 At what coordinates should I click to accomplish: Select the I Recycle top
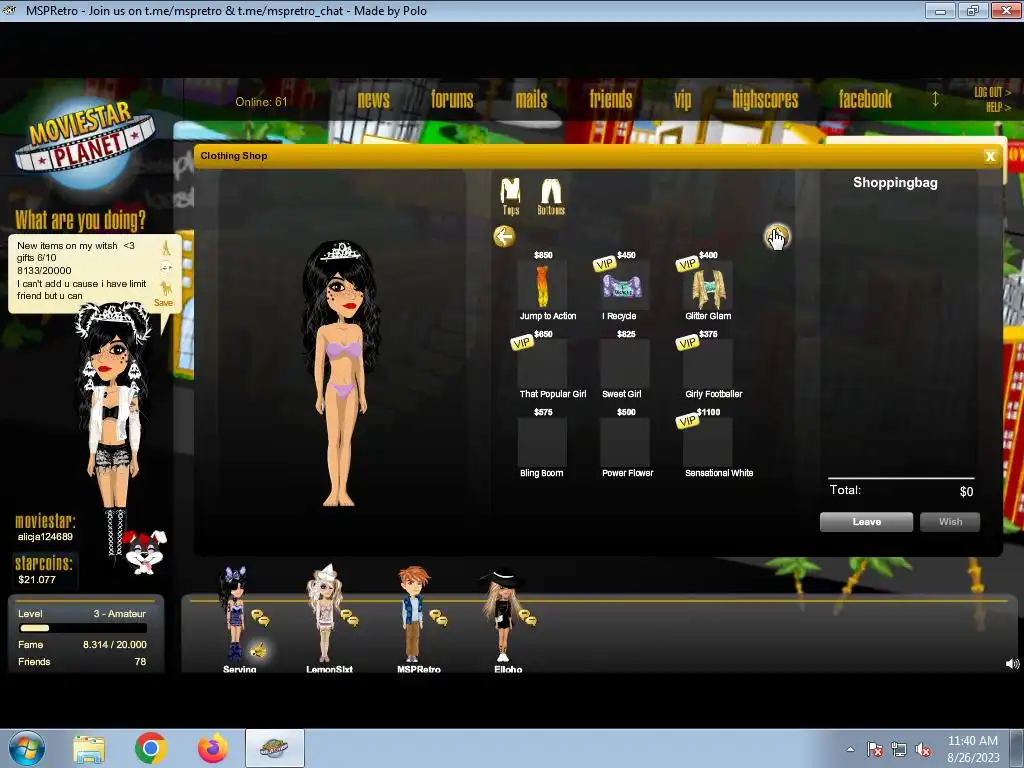(x=624, y=285)
